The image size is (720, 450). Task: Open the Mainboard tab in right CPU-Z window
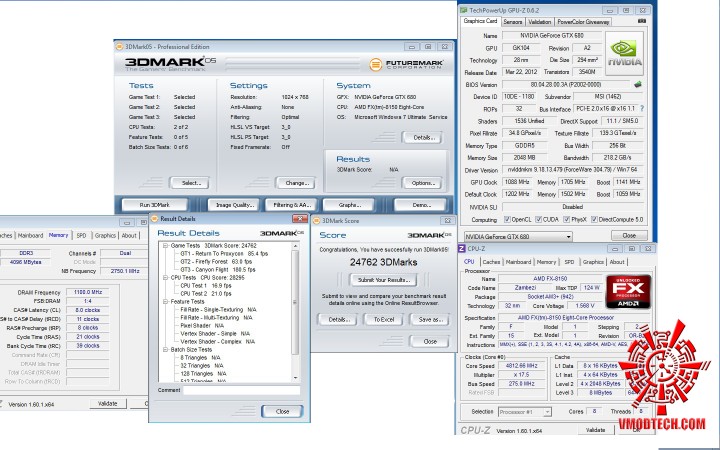(518, 262)
